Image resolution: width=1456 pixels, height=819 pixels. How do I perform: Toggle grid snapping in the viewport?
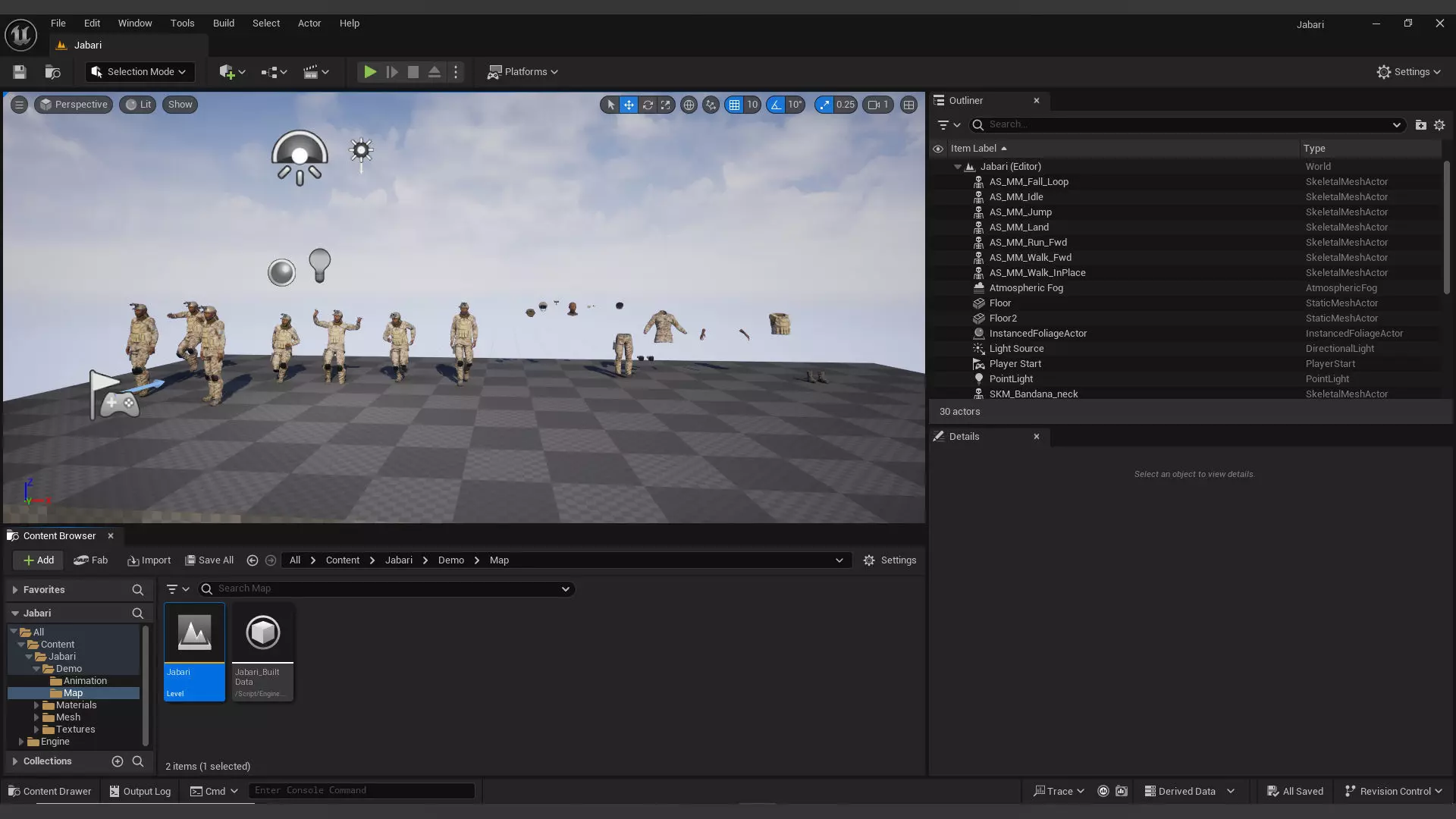[x=734, y=105]
